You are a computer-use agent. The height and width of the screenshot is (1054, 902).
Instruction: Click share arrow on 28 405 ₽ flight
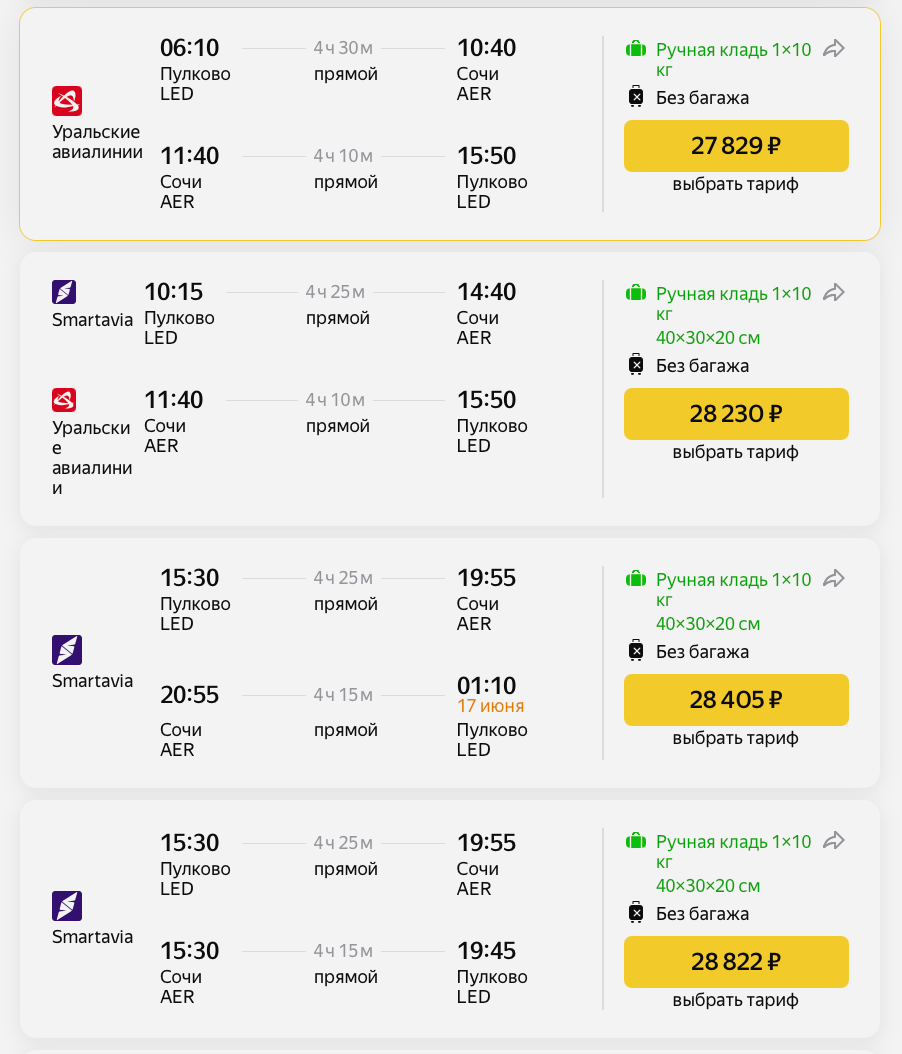[x=834, y=579]
